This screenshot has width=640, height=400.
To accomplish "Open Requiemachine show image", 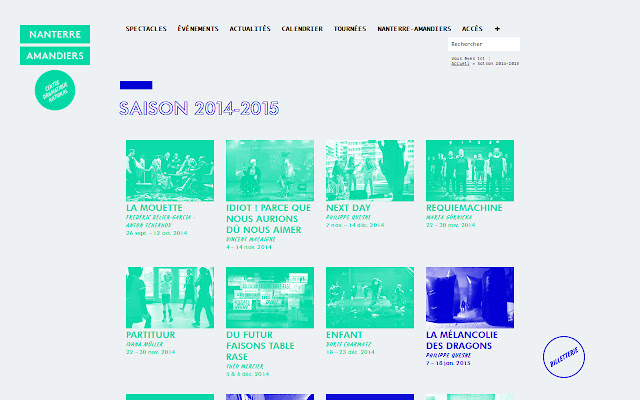I will point(470,171).
